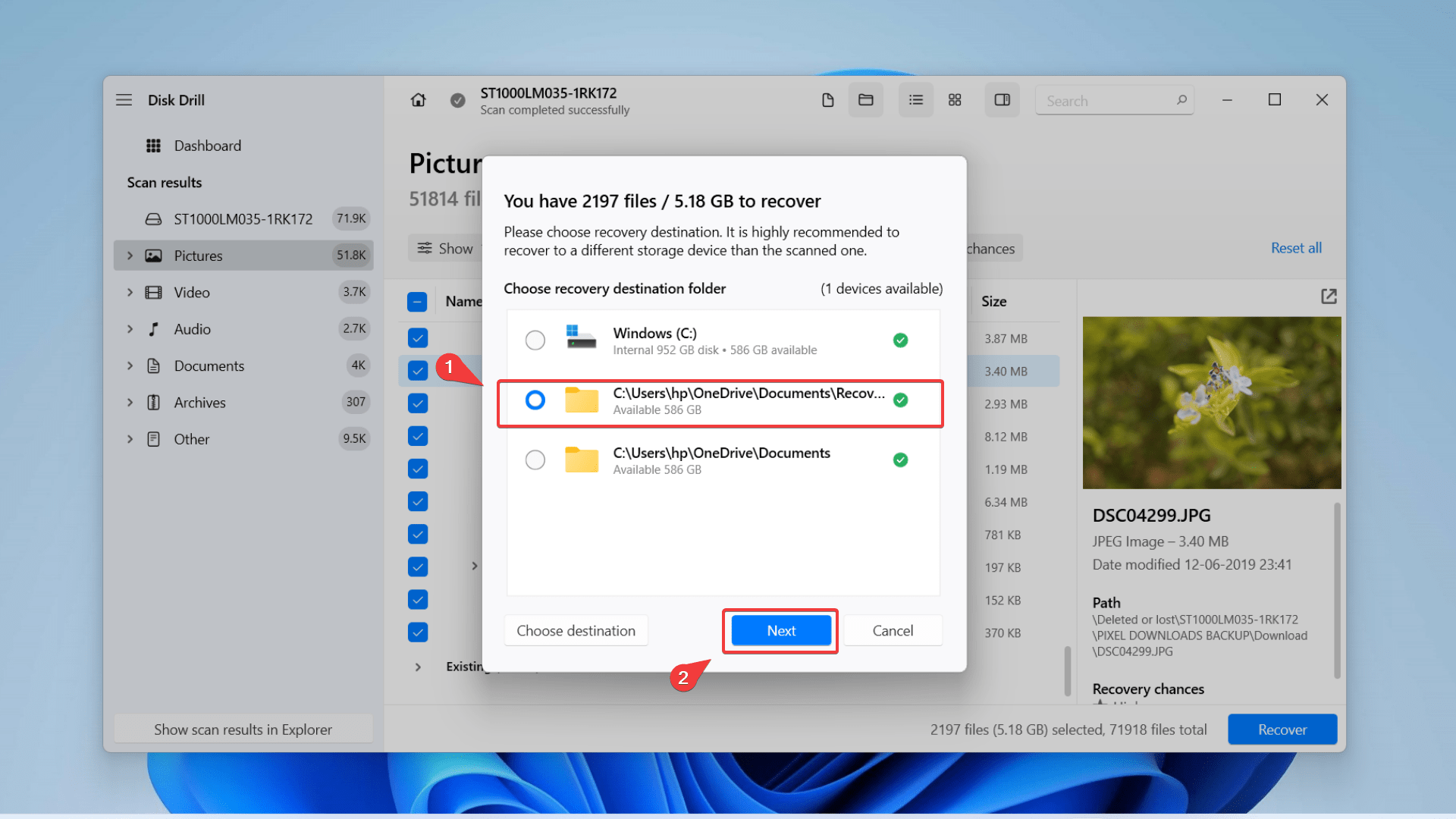Expand the Other scan results category

[x=128, y=438]
